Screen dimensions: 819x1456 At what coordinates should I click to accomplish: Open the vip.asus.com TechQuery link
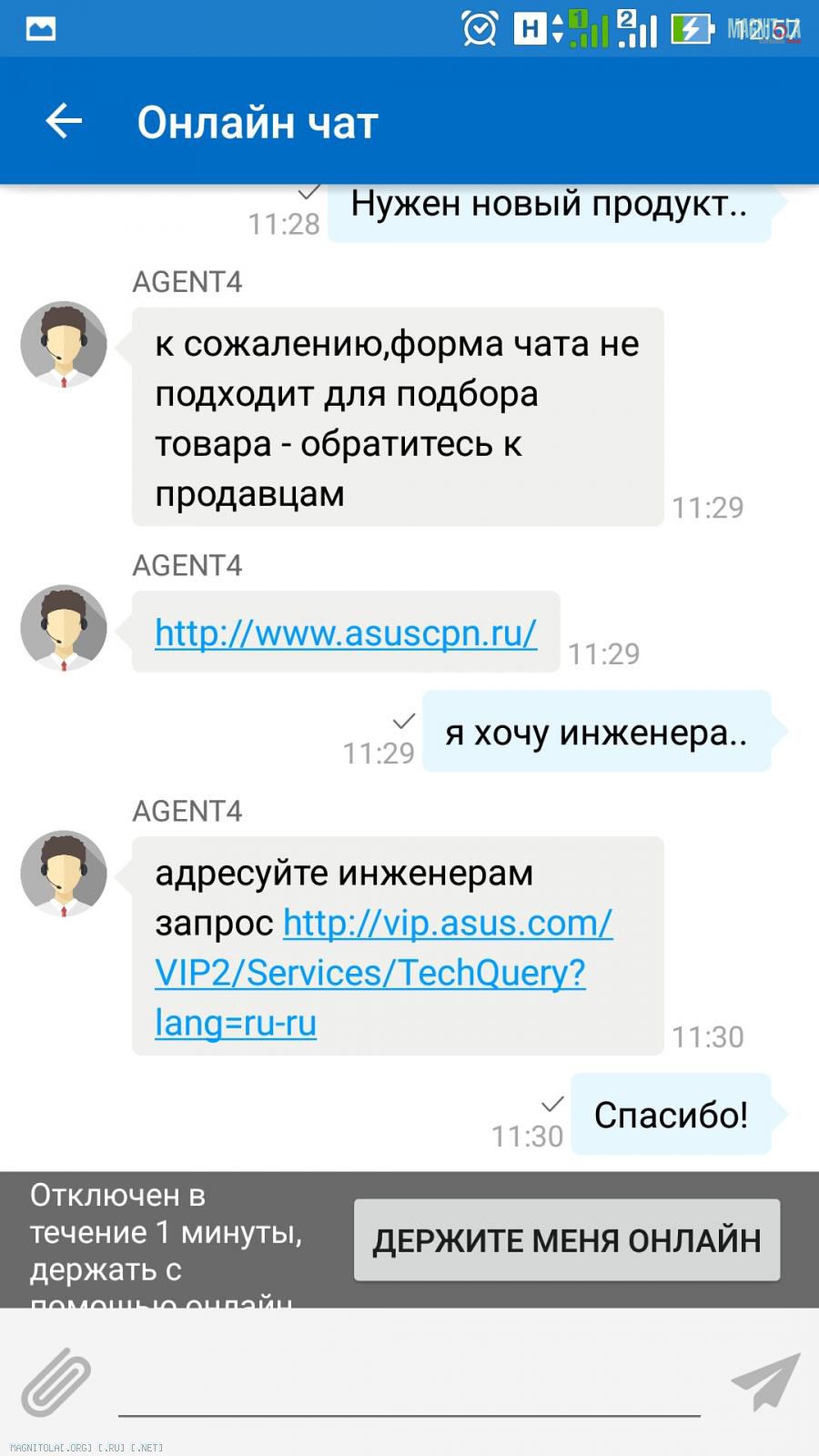[x=384, y=973]
